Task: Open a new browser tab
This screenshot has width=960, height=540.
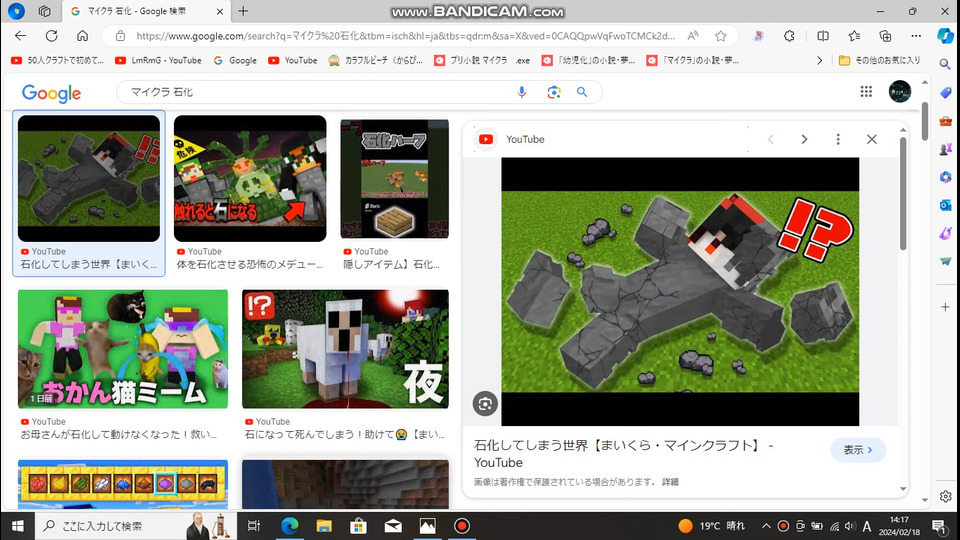Action: pyautogui.click(x=243, y=11)
